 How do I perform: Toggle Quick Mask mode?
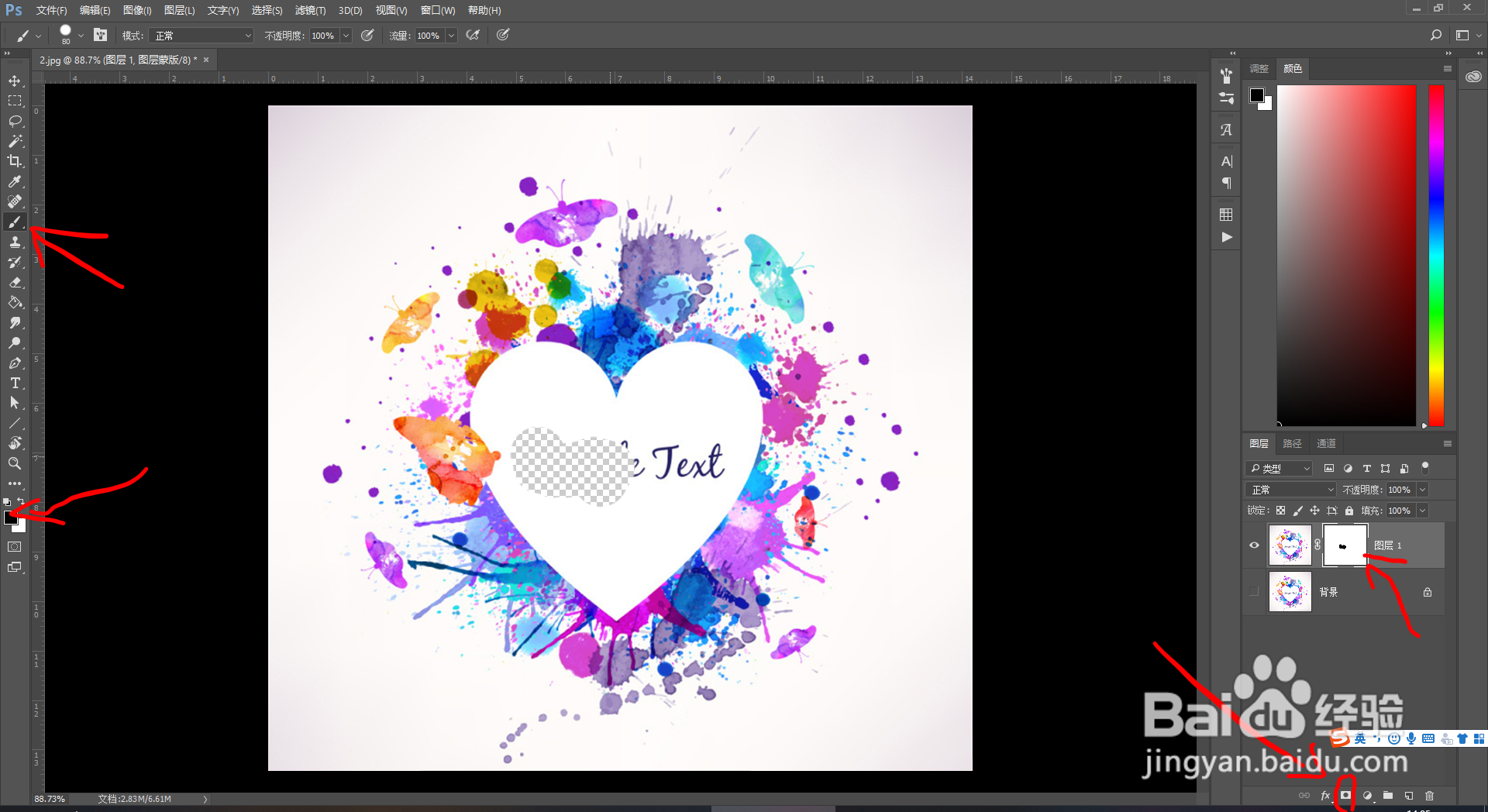tap(15, 546)
